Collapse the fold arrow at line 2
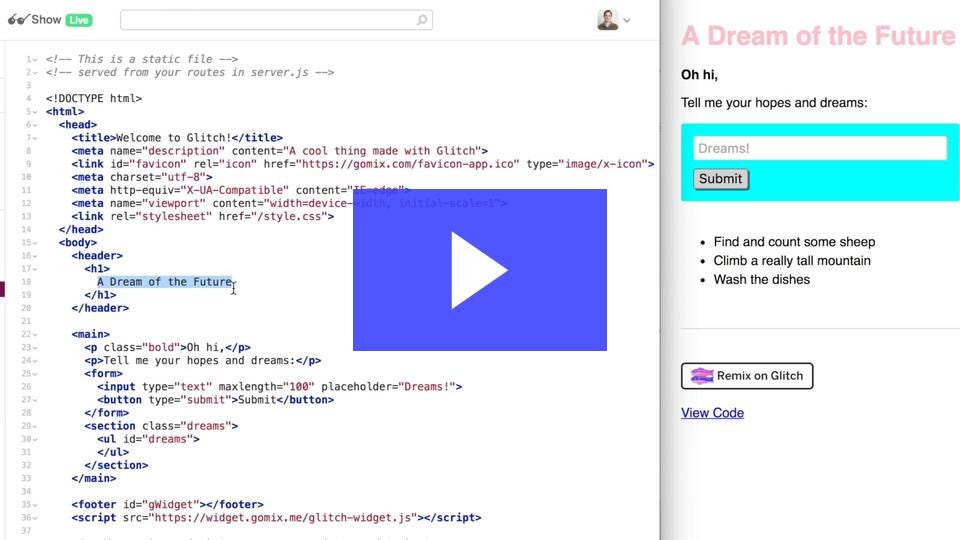 pyautogui.click(x=35, y=73)
